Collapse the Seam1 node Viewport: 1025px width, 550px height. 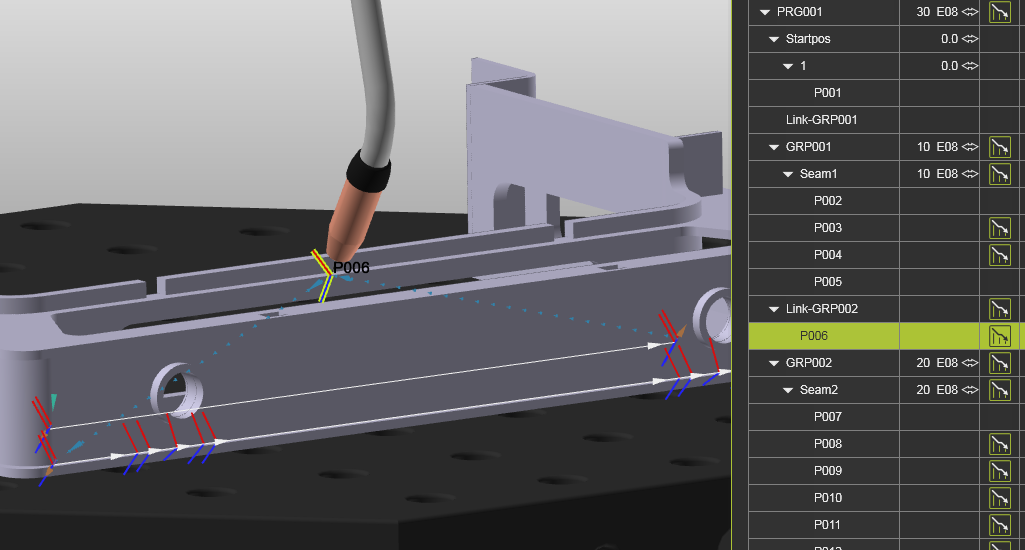tap(787, 174)
